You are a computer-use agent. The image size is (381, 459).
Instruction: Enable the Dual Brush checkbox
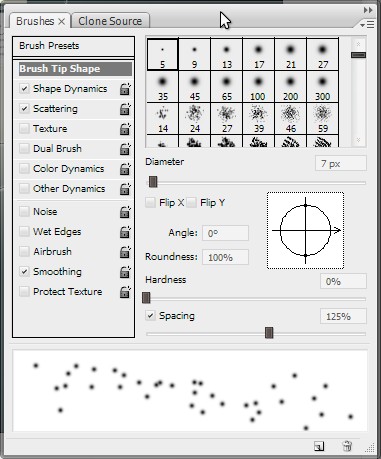pyautogui.click(x=24, y=148)
